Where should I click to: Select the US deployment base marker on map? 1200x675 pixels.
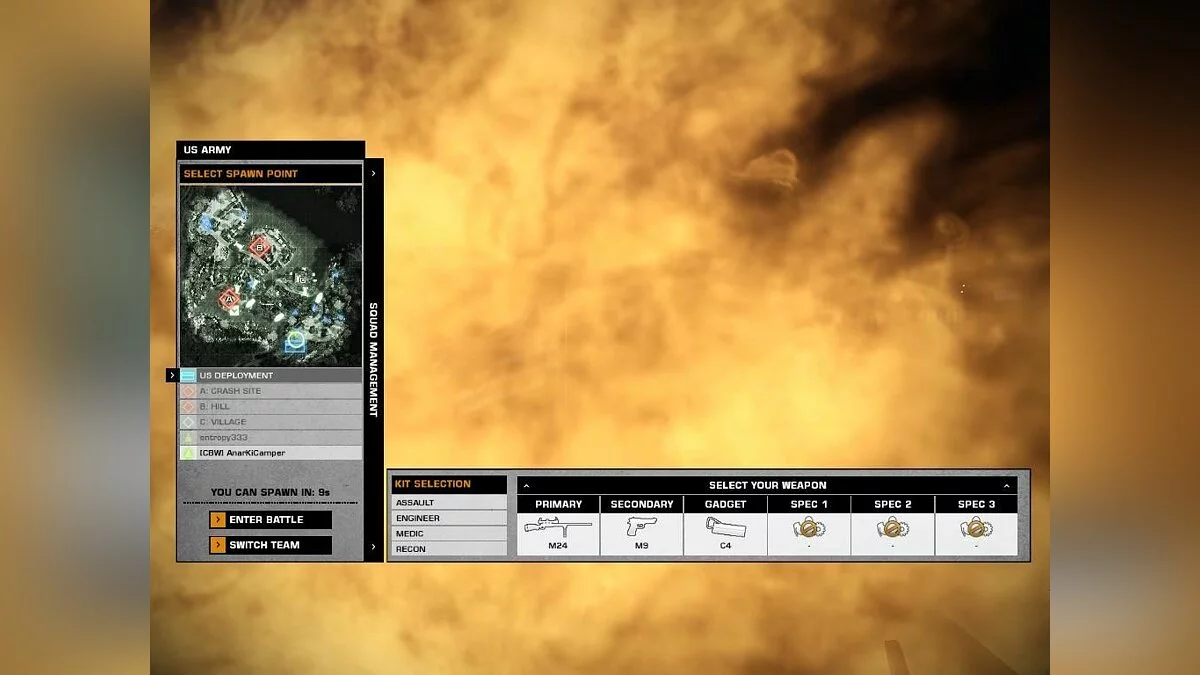(294, 342)
